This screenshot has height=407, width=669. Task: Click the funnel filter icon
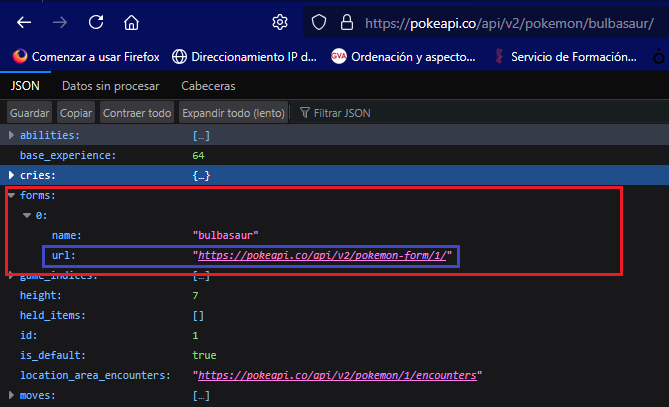[305, 113]
